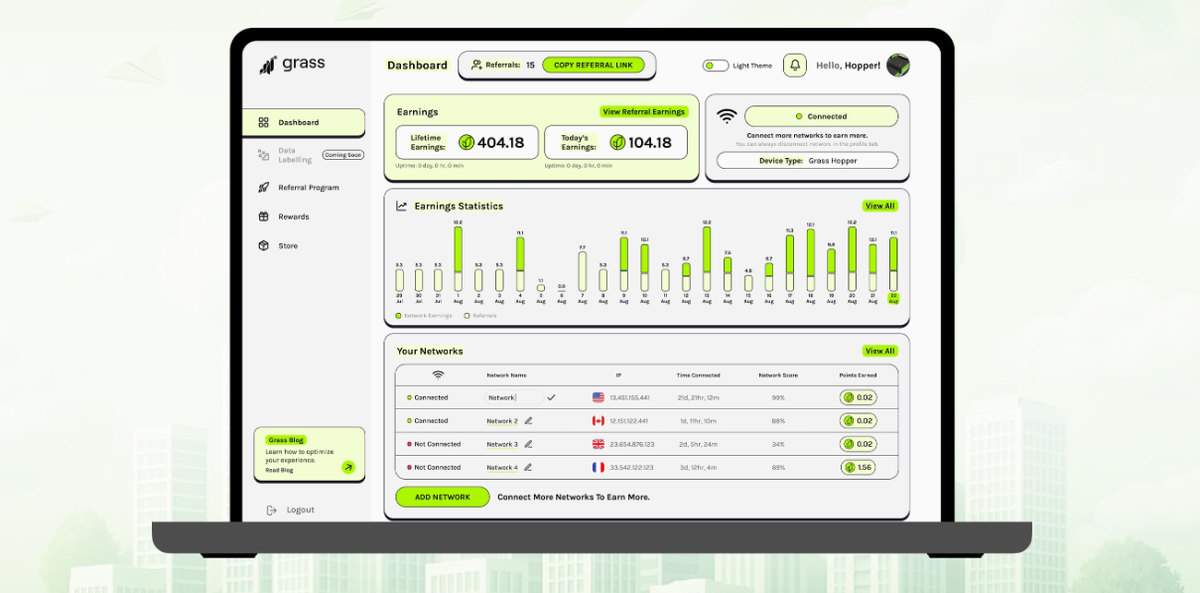
Task: Click the 1.56 points badge for Network 4
Action: tap(858, 467)
